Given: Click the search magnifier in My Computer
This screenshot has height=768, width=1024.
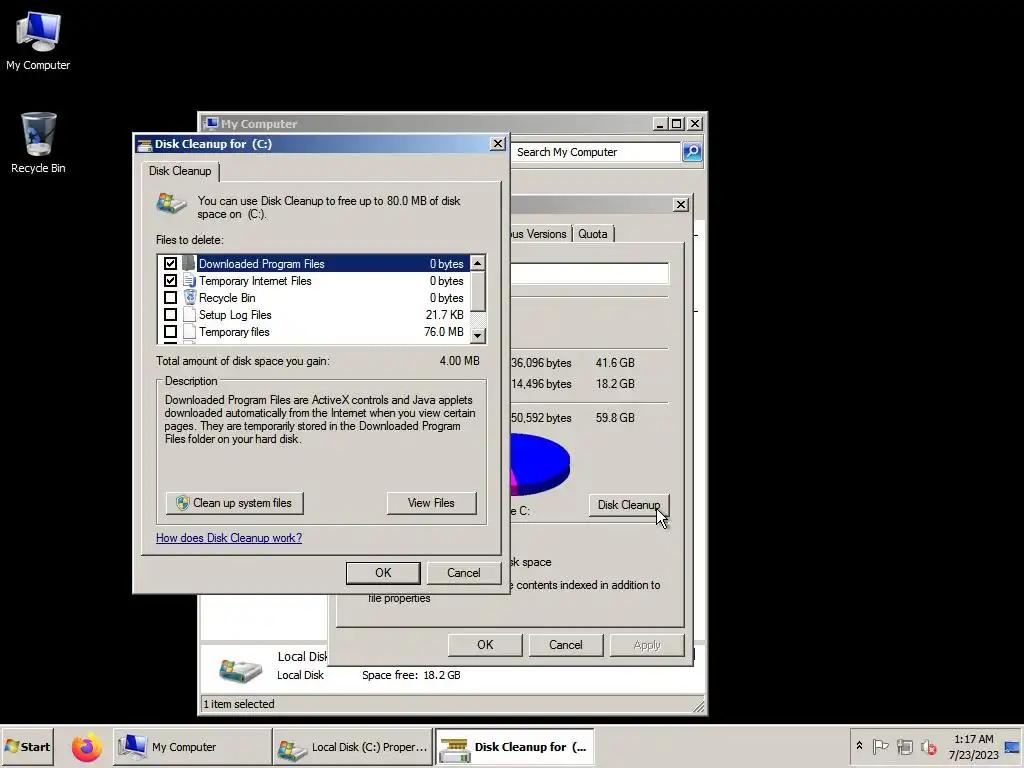Looking at the screenshot, I should 692,152.
